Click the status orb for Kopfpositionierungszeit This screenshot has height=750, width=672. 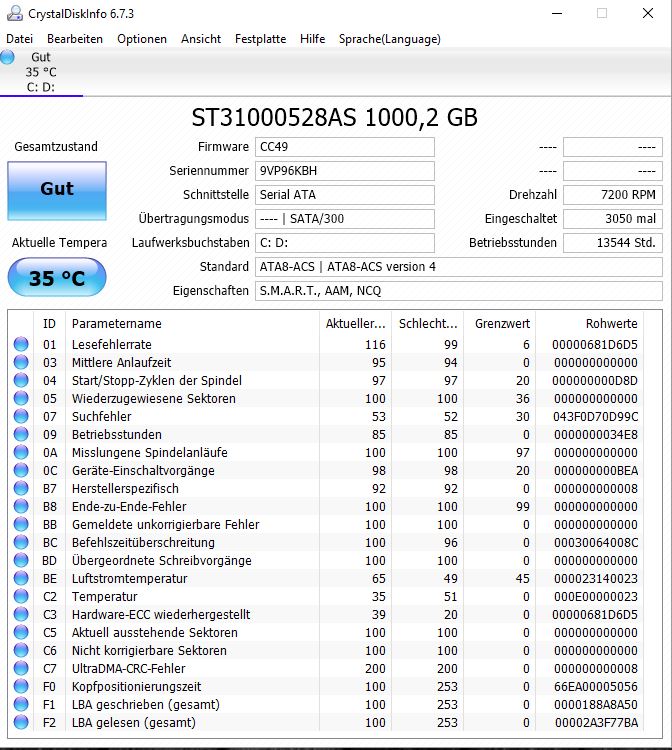[x=21, y=686]
